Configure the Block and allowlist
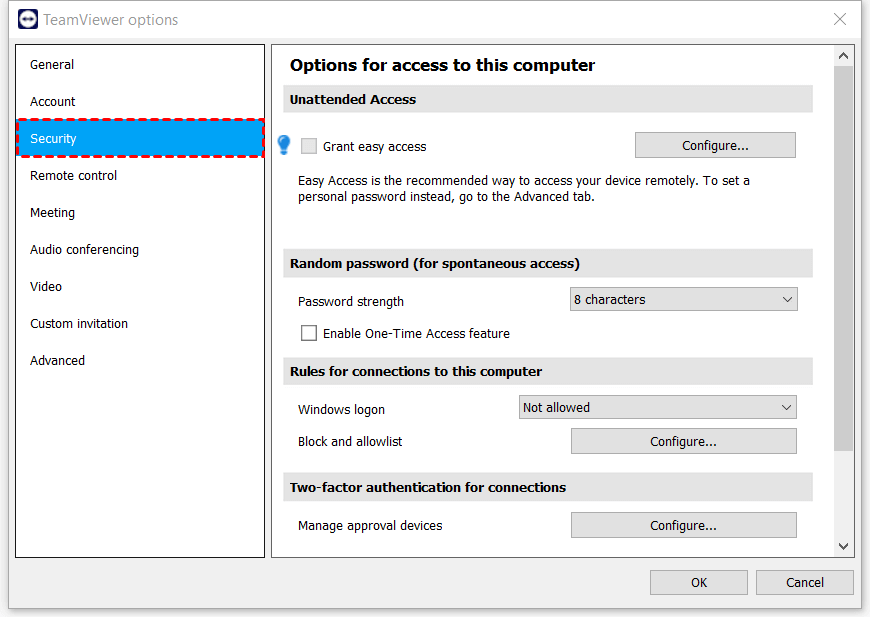 point(683,441)
